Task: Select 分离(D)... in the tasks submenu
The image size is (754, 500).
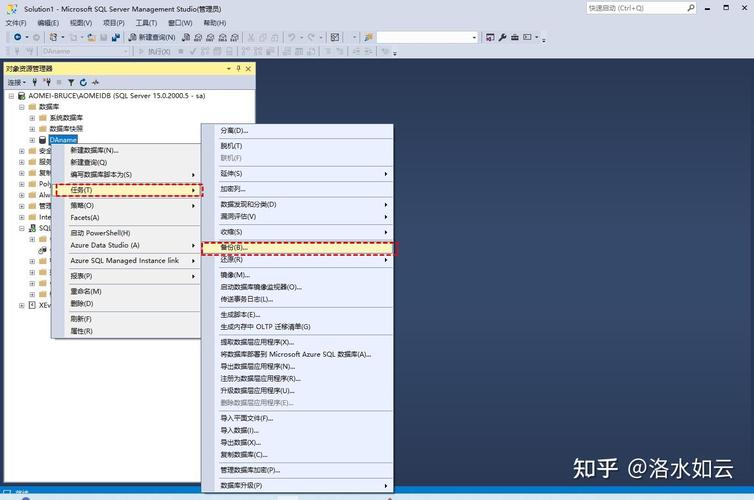Action: coord(234,130)
